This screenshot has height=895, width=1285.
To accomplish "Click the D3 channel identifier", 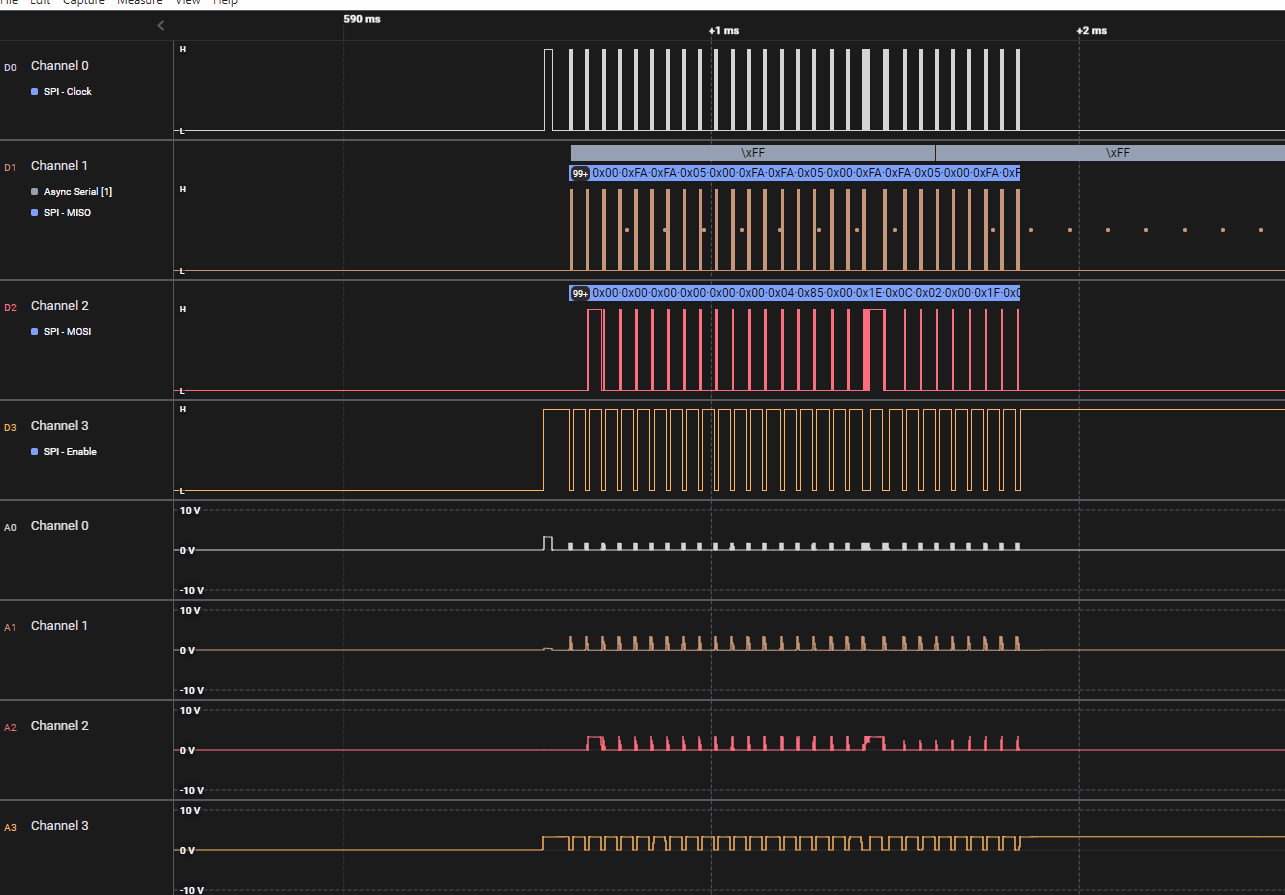I will [10, 427].
